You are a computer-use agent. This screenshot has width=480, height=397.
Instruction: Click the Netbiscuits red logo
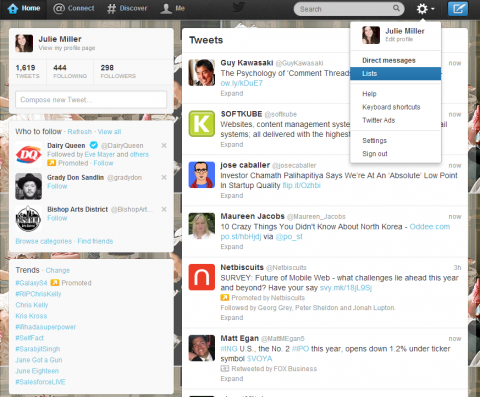coord(202,277)
